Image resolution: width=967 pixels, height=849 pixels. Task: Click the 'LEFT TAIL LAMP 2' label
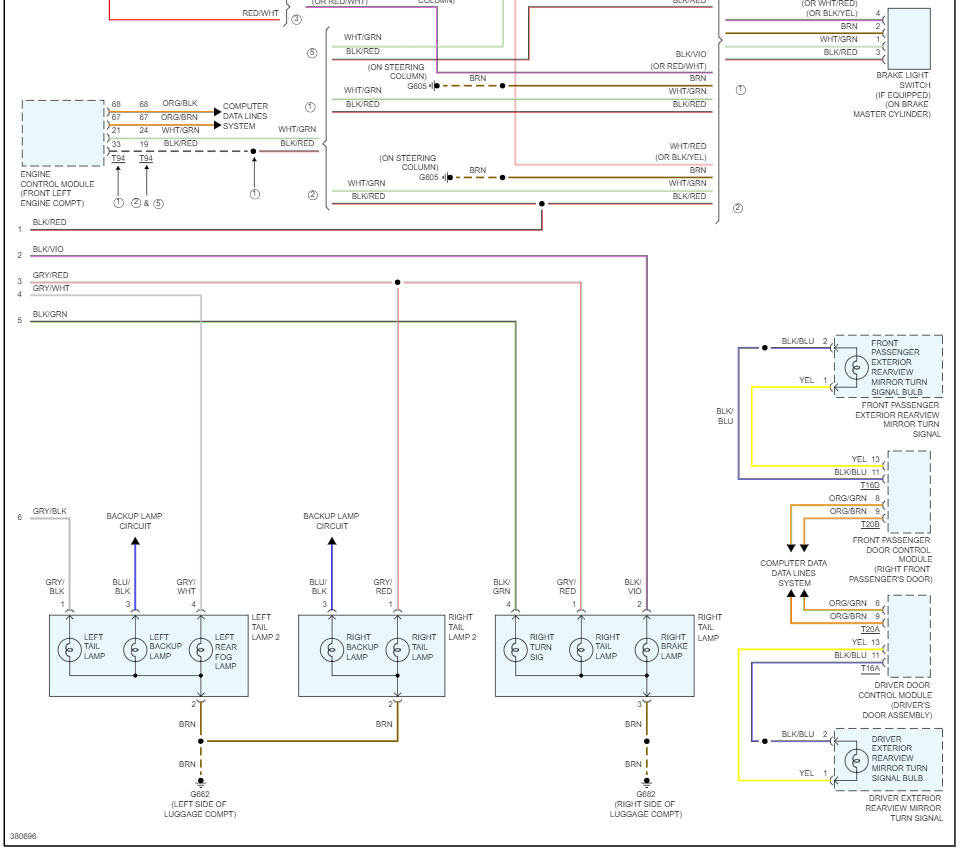[x=265, y=627]
